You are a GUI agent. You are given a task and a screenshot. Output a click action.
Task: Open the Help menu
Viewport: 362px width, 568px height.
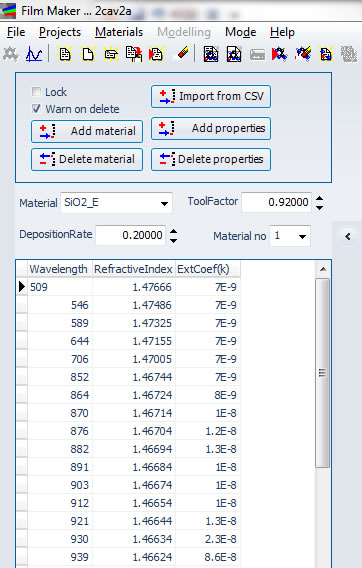point(282,32)
